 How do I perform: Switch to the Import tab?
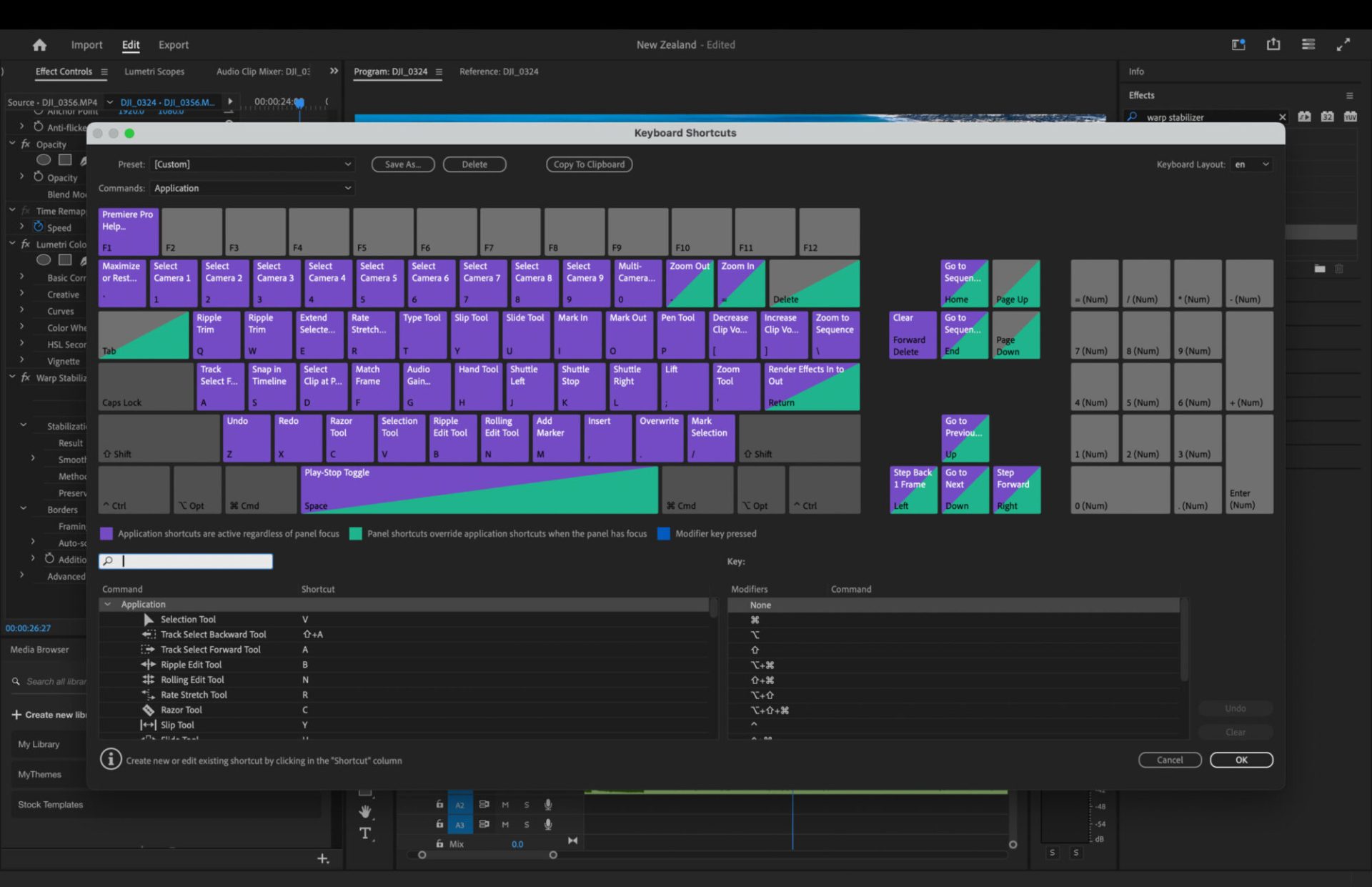tap(86, 44)
